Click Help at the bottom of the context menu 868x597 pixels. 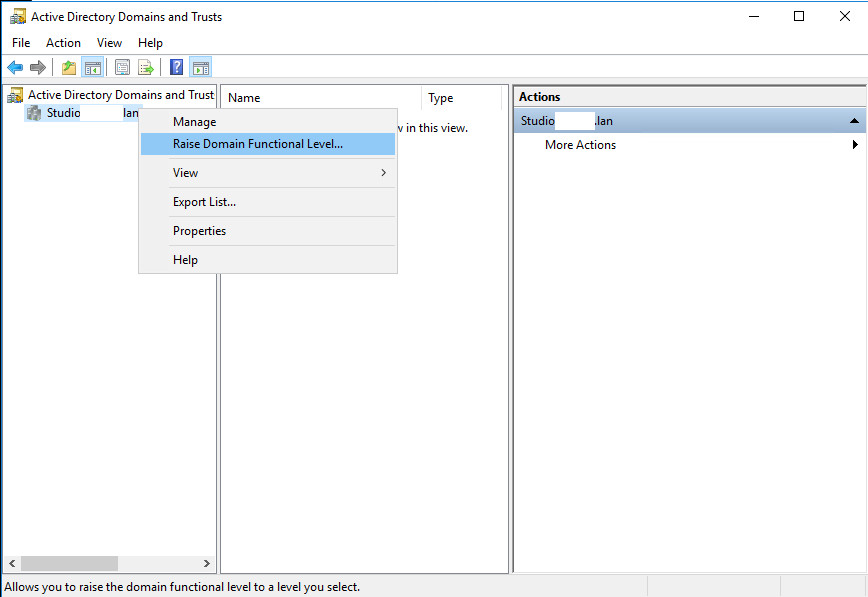(x=268, y=260)
